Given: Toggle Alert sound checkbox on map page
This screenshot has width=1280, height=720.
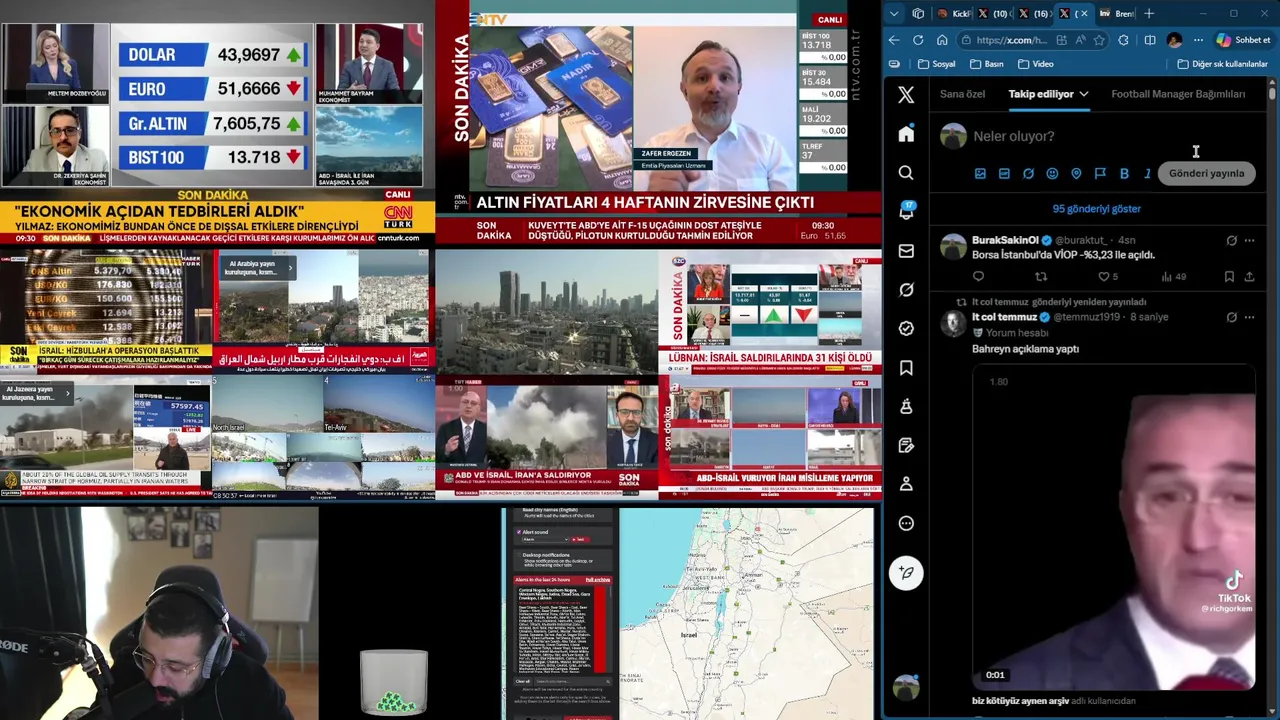Looking at the screenshot, I should point(519,532).
